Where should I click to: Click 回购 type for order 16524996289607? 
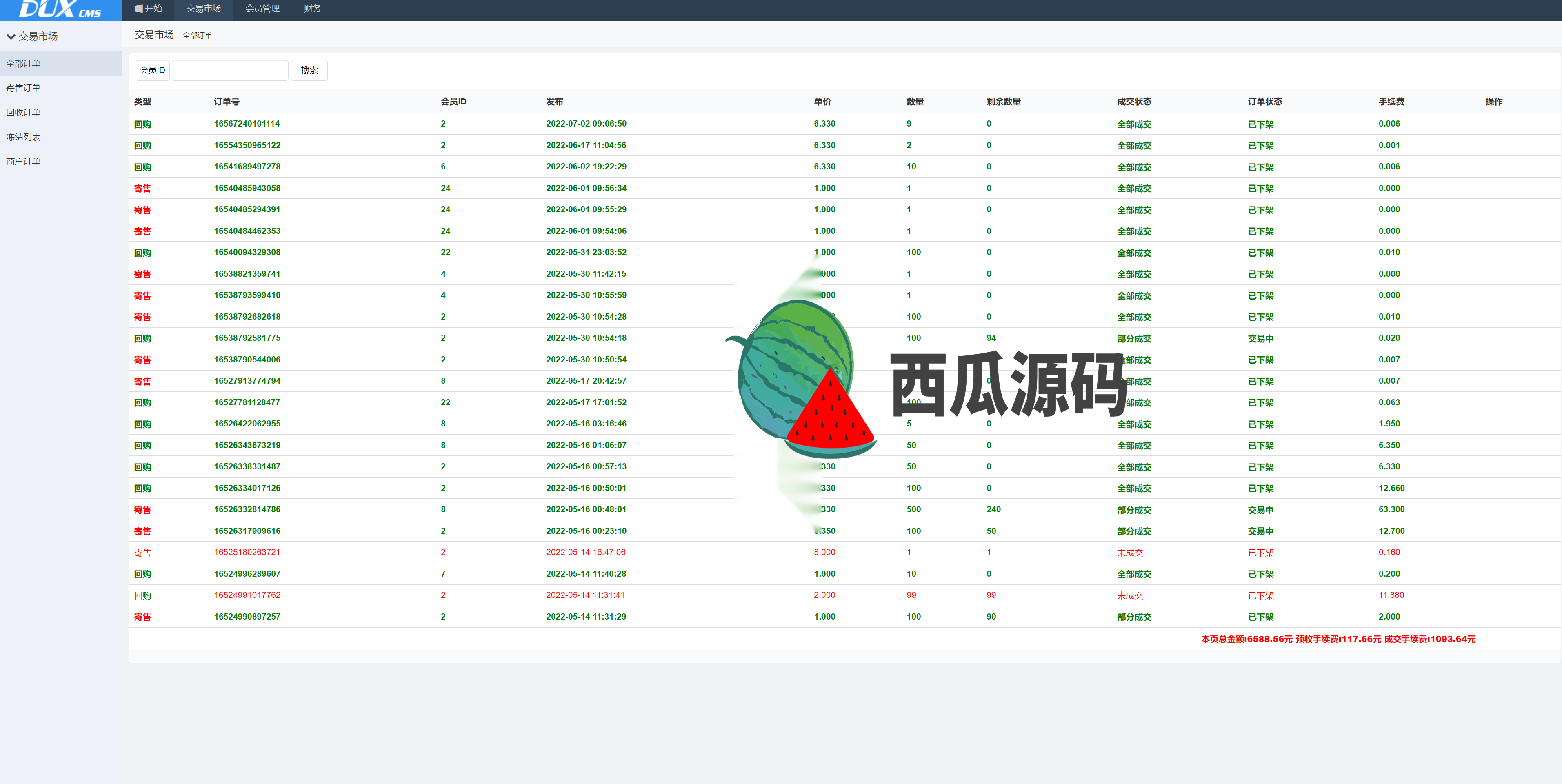point(142,574)
